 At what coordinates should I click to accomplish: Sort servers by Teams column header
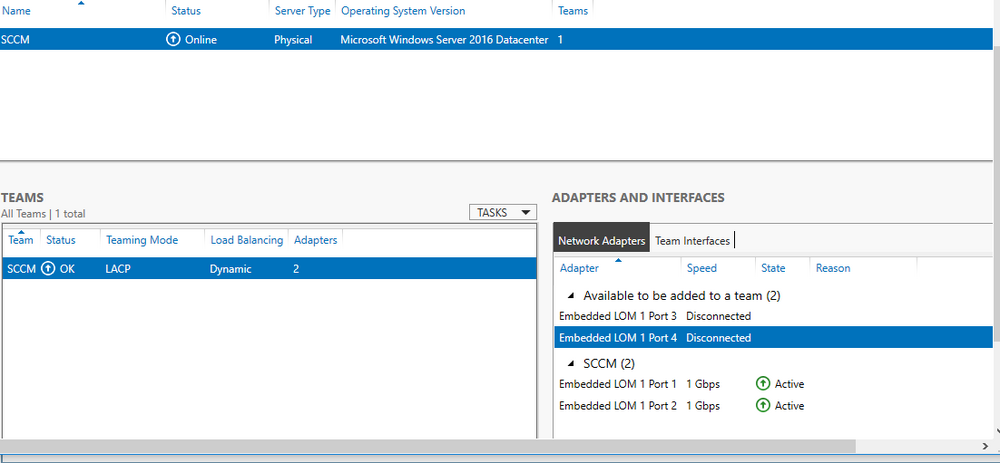click(573, 11)
